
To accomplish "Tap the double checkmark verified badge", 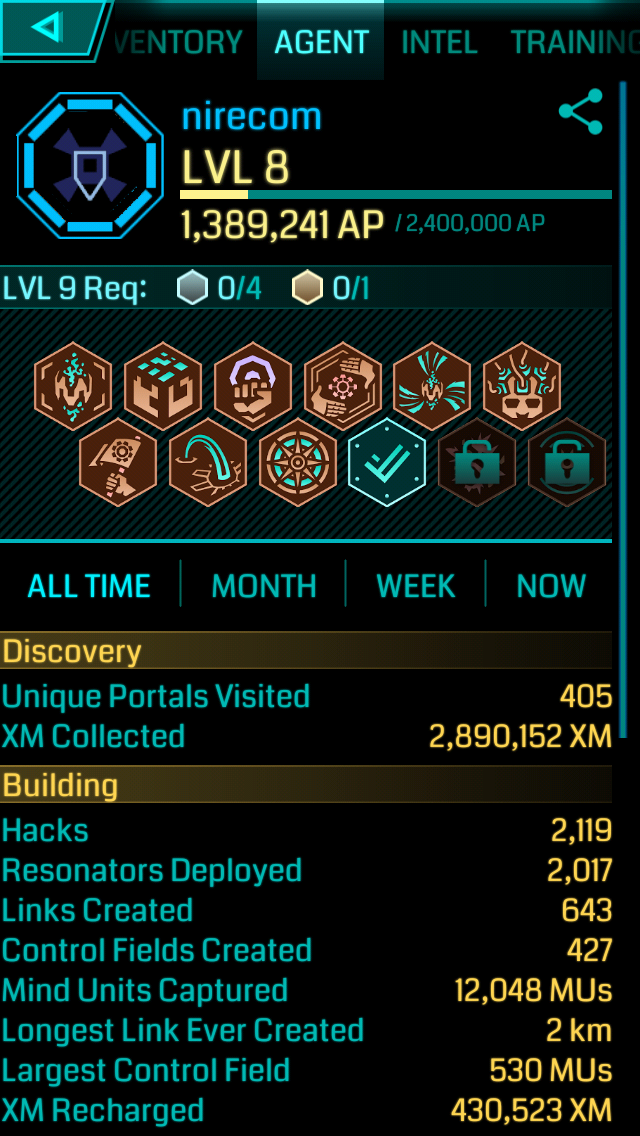I will tap(387, 462).
